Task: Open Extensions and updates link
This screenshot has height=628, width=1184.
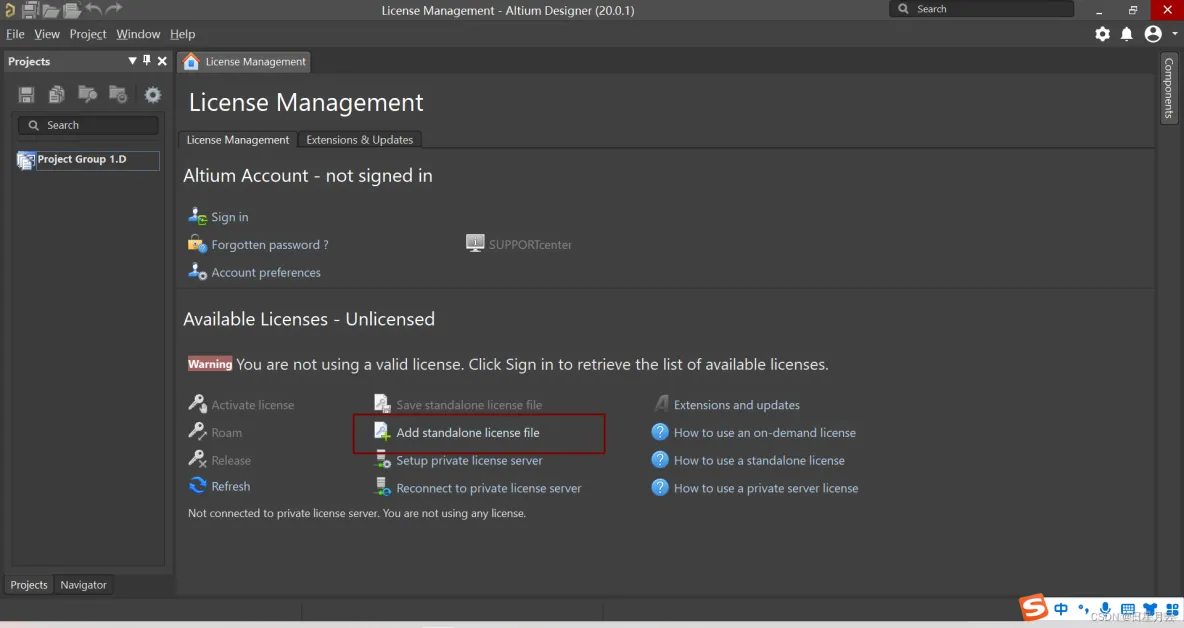Action: coord(736,405)
